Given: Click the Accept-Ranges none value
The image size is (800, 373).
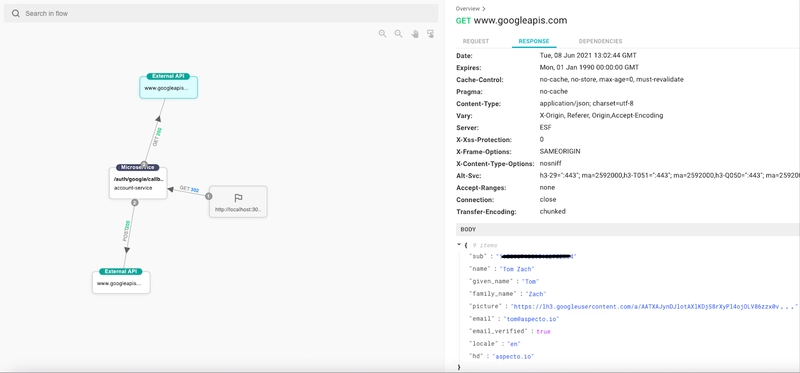Looking at the screenshot, I should pos(546,187).
